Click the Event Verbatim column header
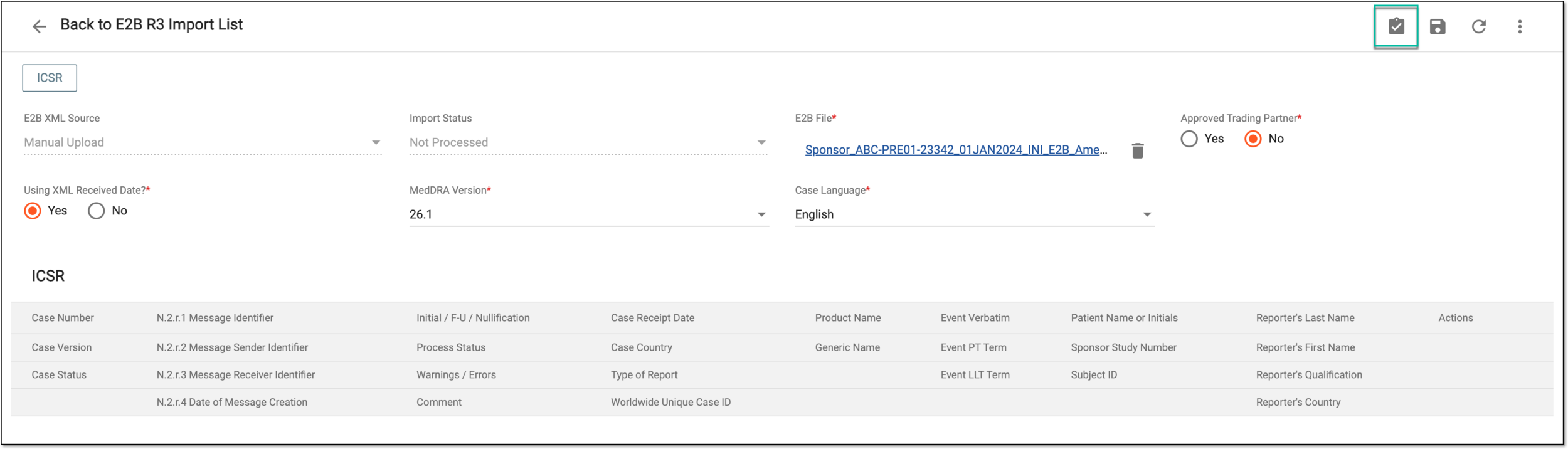Viewport: 1568px width, 449px height. (x=975, y=318)
